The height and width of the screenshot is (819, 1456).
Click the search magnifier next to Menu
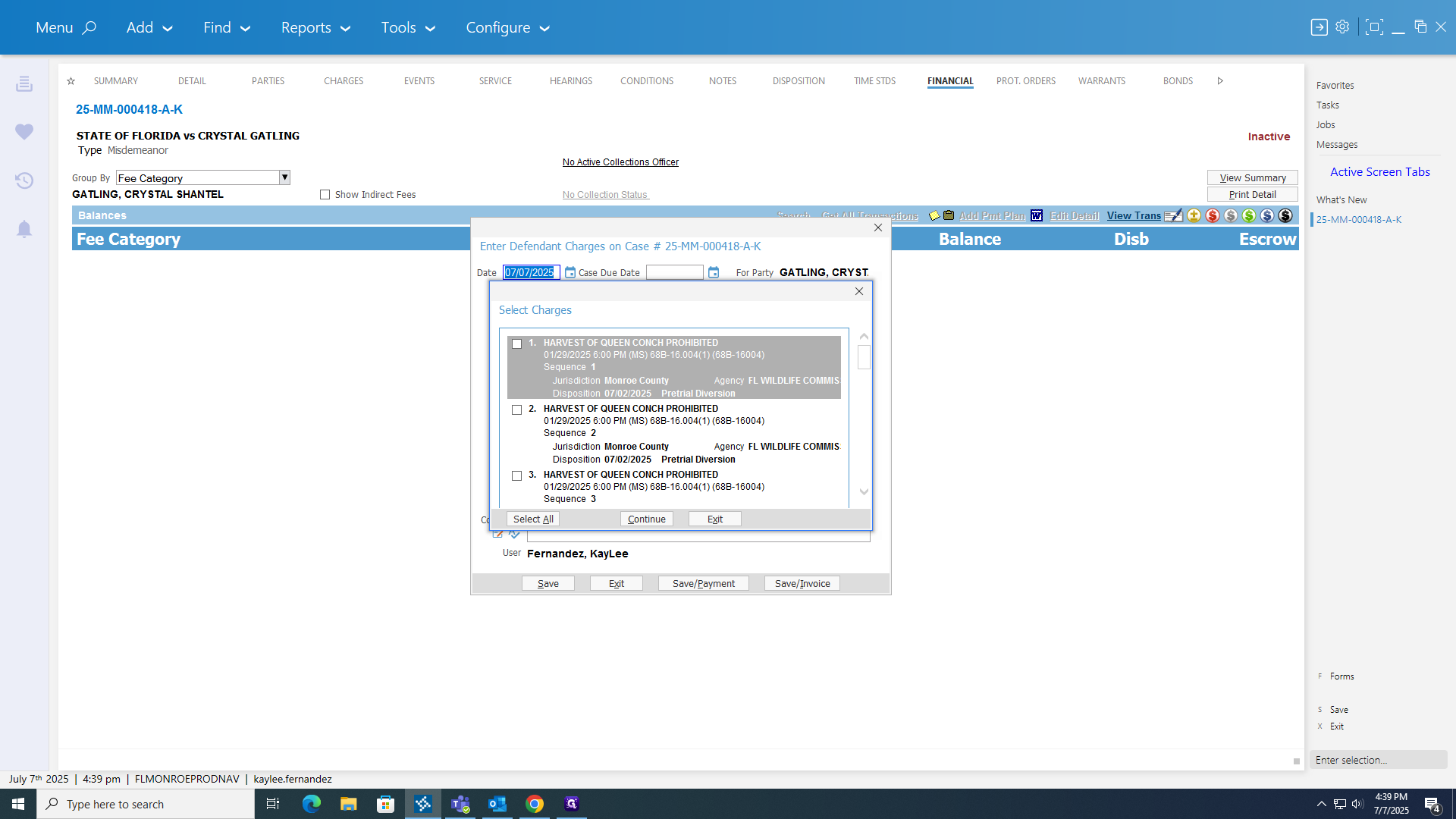click(x=89, y=27)
